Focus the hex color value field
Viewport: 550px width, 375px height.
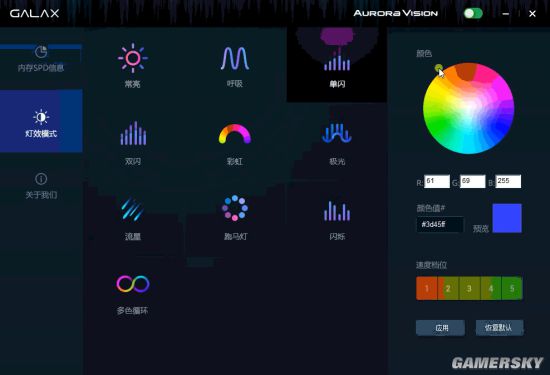440,225
